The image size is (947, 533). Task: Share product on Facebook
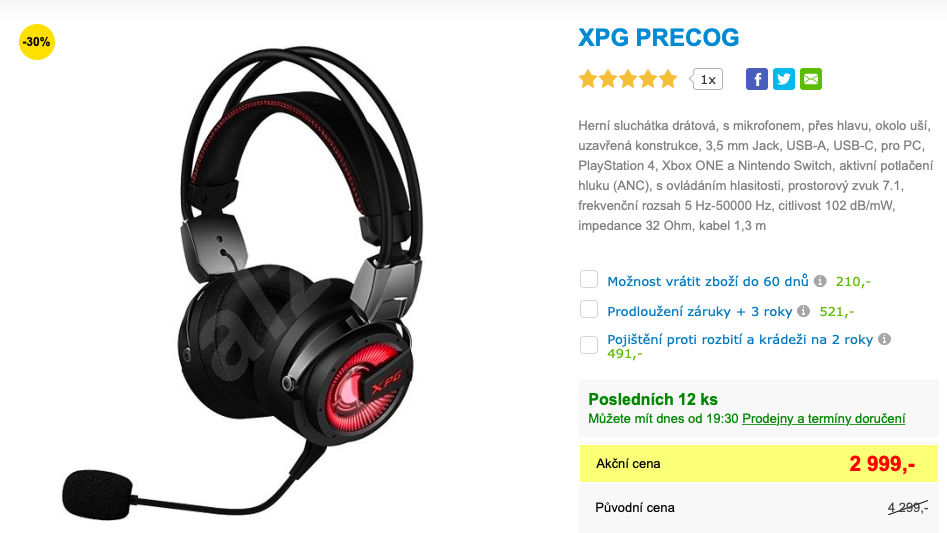757,79
